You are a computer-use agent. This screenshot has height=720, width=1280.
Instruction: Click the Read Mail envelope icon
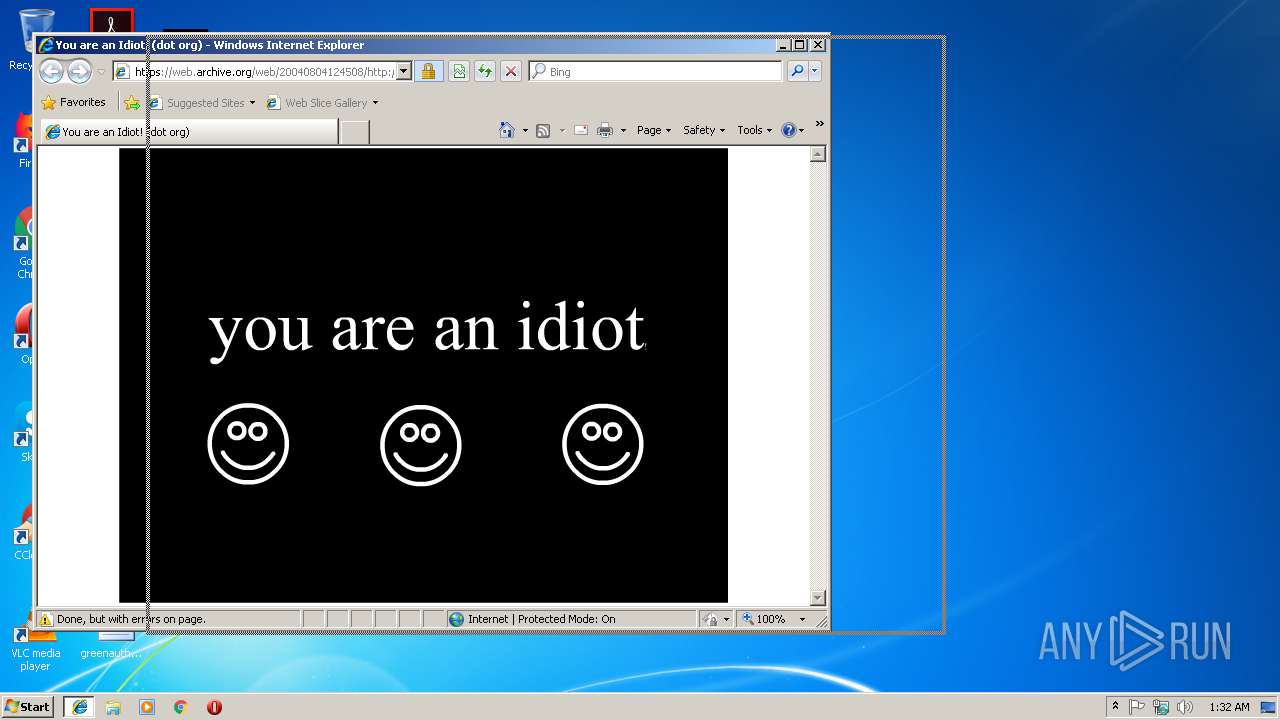(x=580, y=130)
